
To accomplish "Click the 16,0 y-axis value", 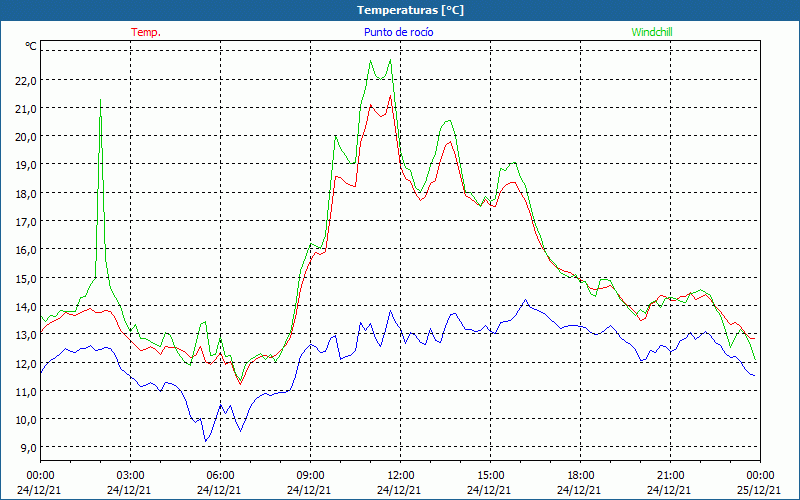I will [x=27, y=250].
